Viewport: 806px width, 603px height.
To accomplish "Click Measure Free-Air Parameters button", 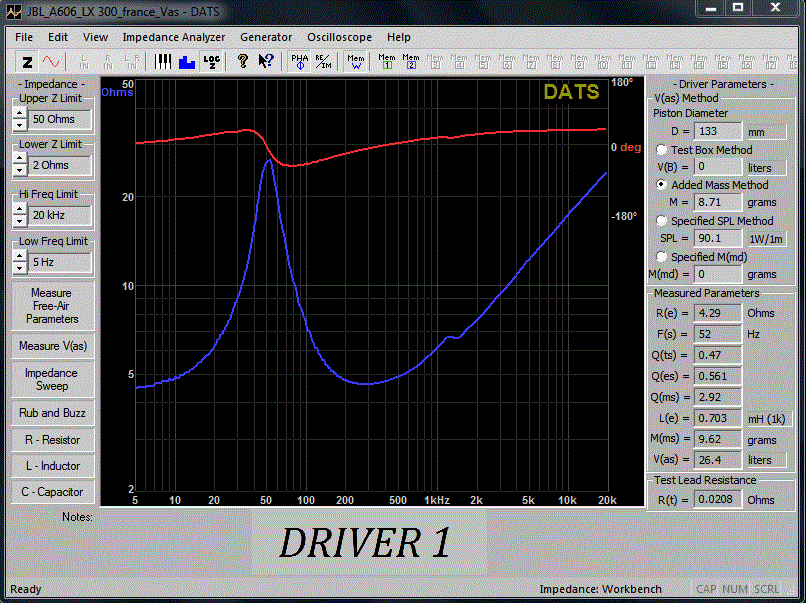I will (52, 306).
